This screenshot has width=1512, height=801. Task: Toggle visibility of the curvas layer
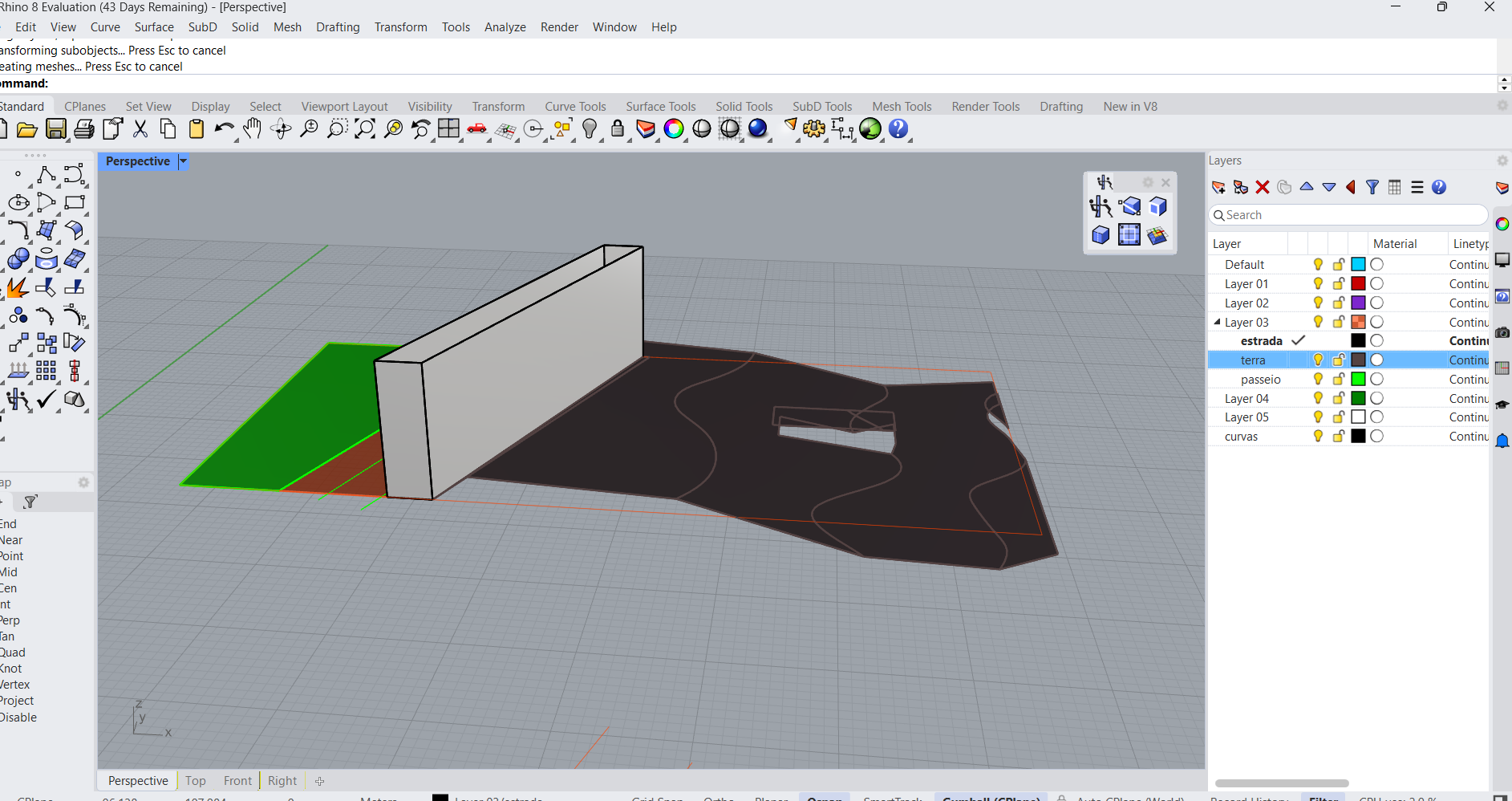coord(1318,436)
